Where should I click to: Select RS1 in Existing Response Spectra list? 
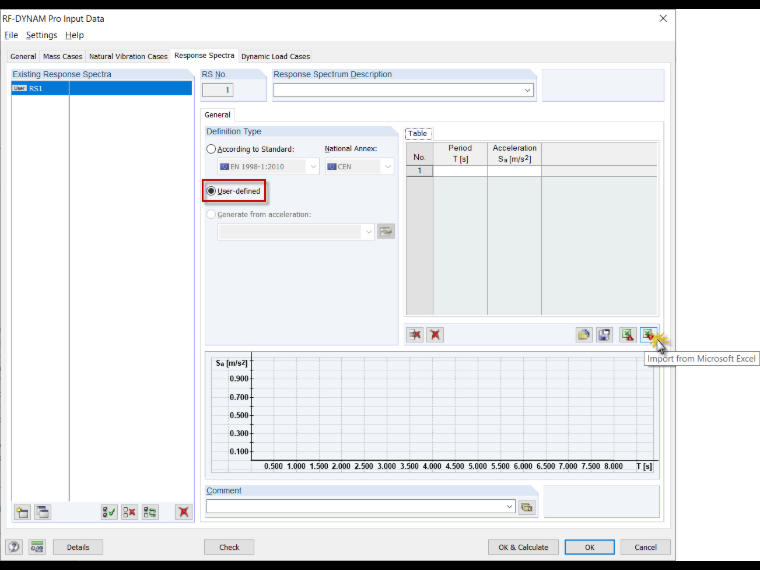click(x=102, y=88)
